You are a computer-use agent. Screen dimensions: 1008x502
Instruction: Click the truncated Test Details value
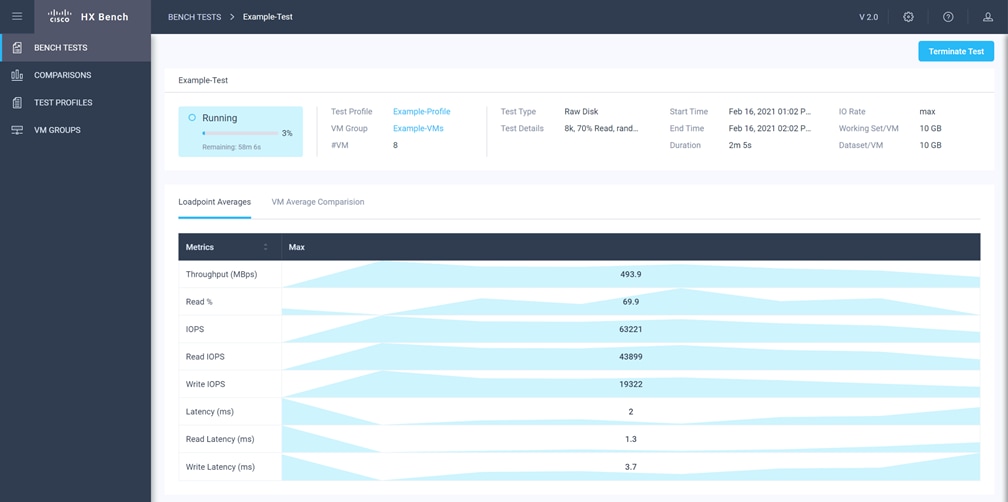tap(601, 129)
